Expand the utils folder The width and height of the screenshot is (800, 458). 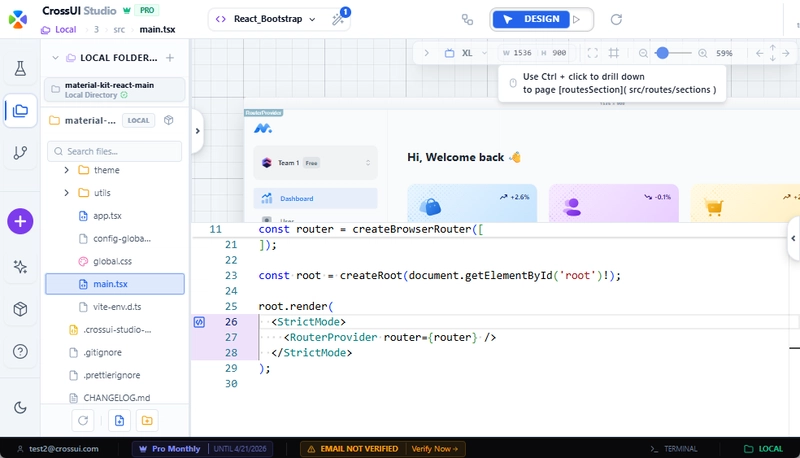(66, 193)
